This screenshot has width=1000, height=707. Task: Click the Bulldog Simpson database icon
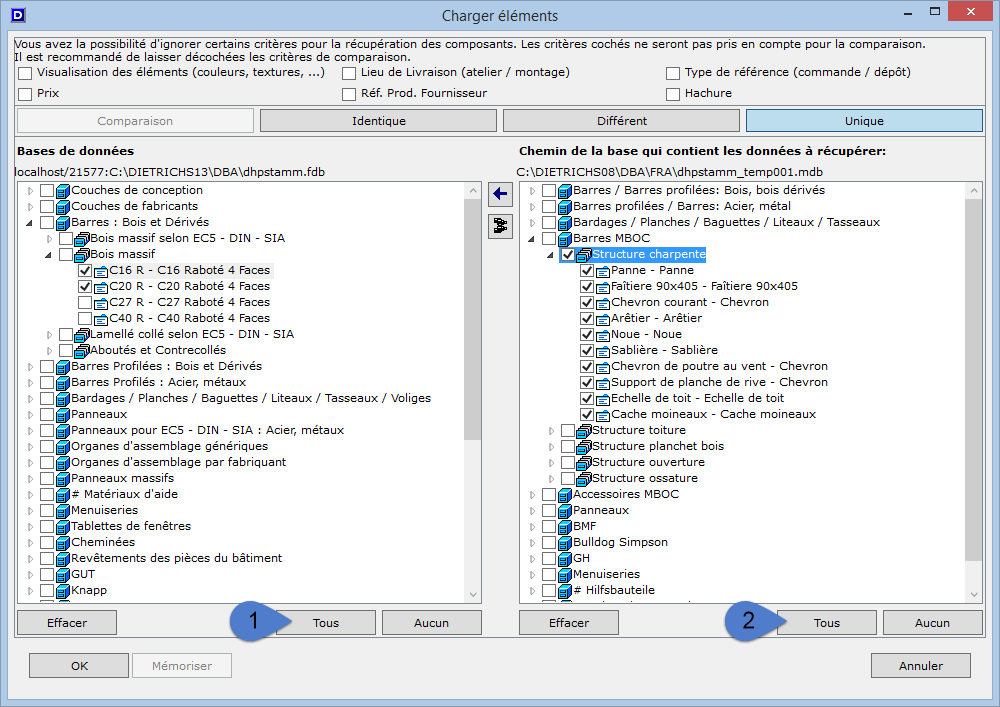[564, 542]
